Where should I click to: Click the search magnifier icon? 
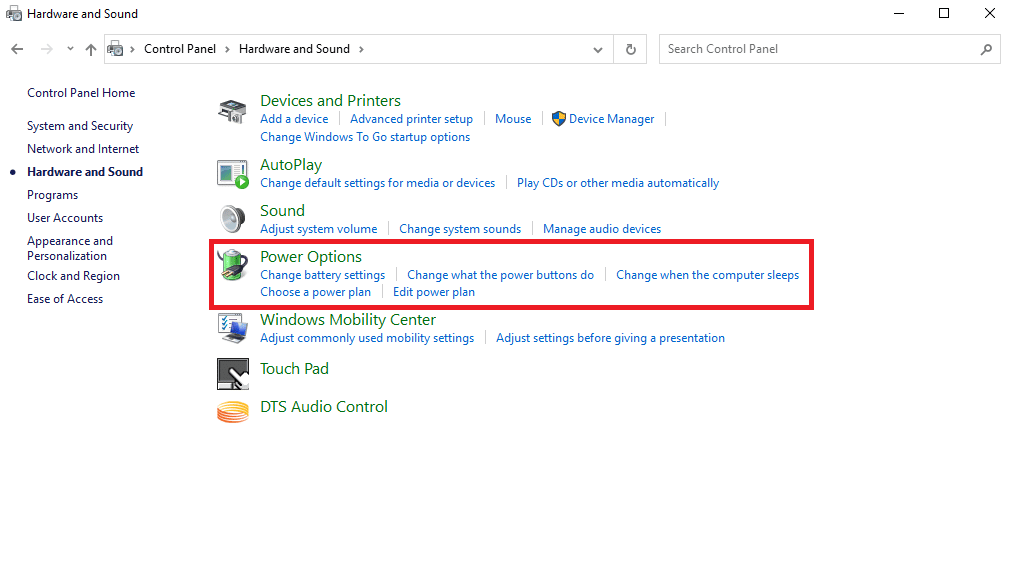click(x=986, y=49)
